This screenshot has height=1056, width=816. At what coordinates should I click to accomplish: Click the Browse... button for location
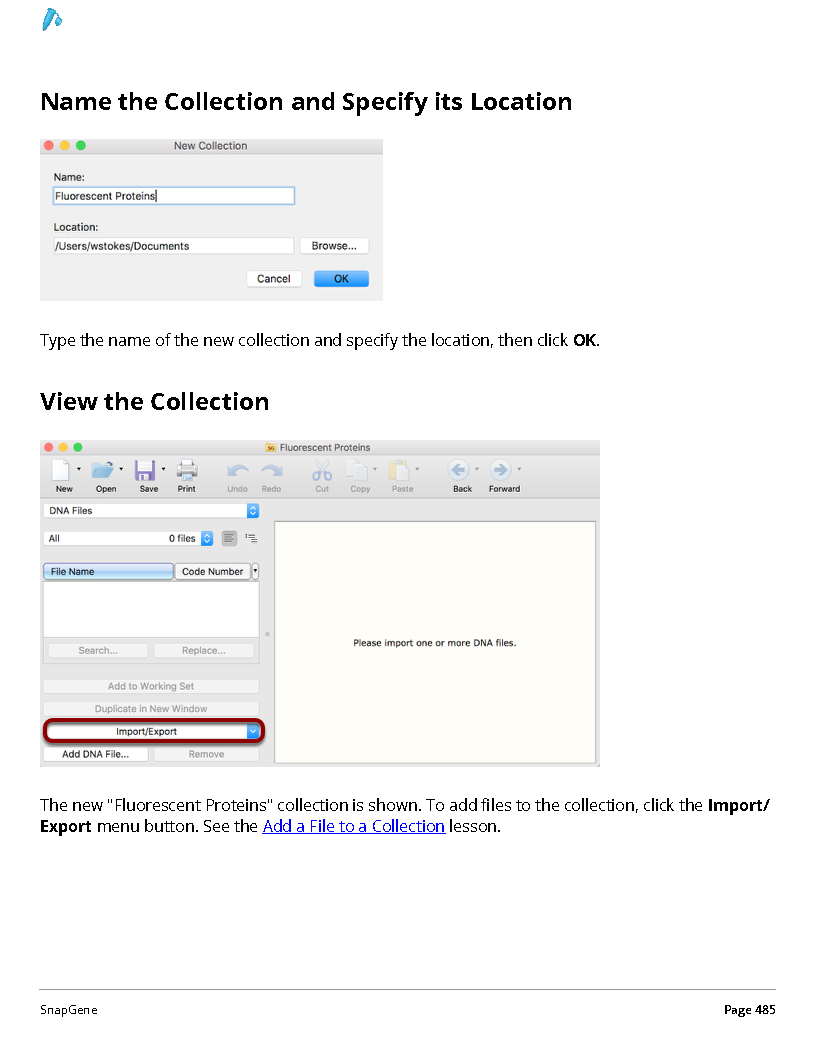point(334,246)
